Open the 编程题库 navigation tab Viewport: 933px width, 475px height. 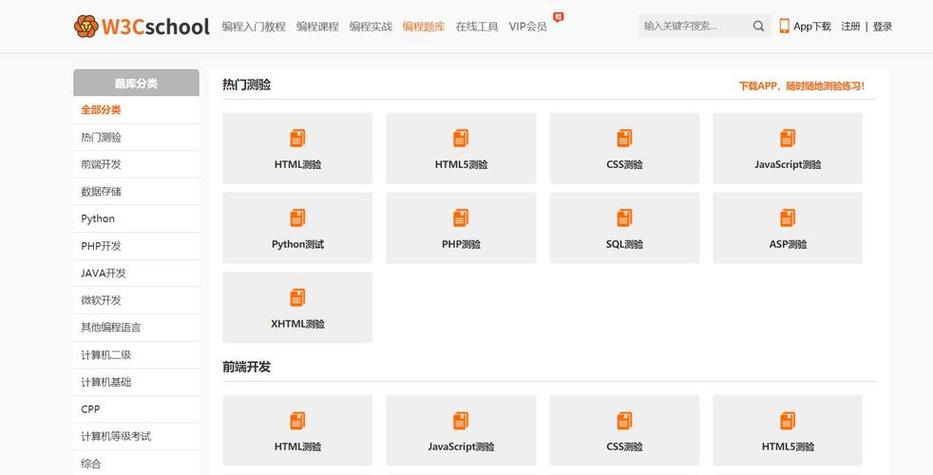pos(424,27)
